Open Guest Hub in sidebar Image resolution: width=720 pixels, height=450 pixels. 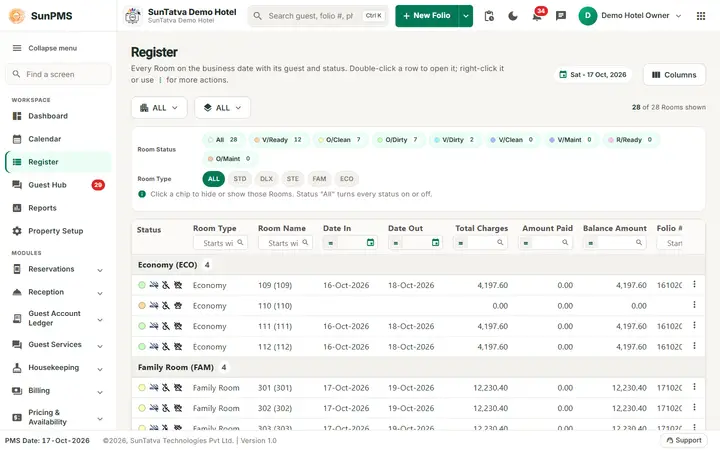pyautogui.click(x=58, y=185)
